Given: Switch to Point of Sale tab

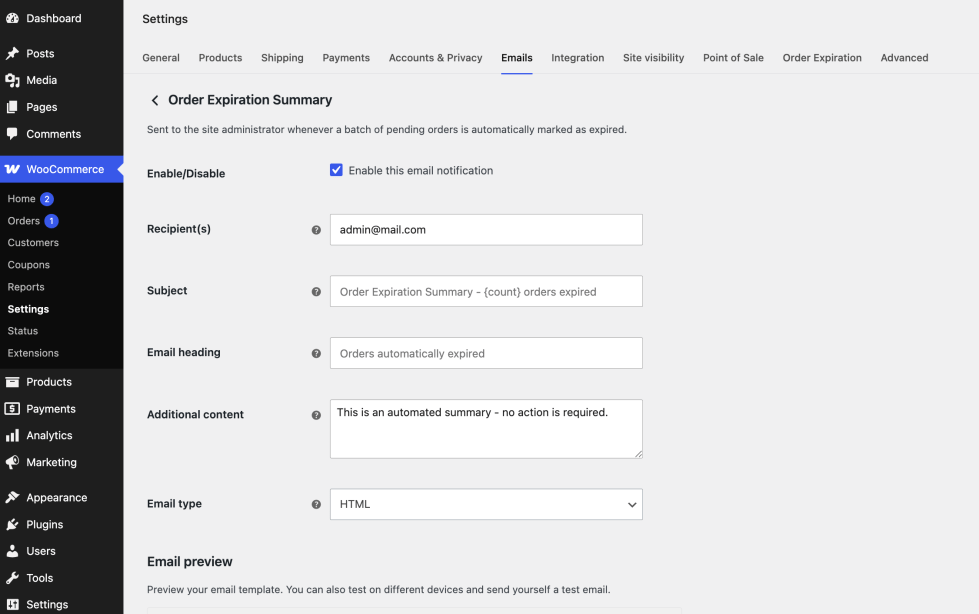Looking at the screenshot, I should click(x=733, y=57).
